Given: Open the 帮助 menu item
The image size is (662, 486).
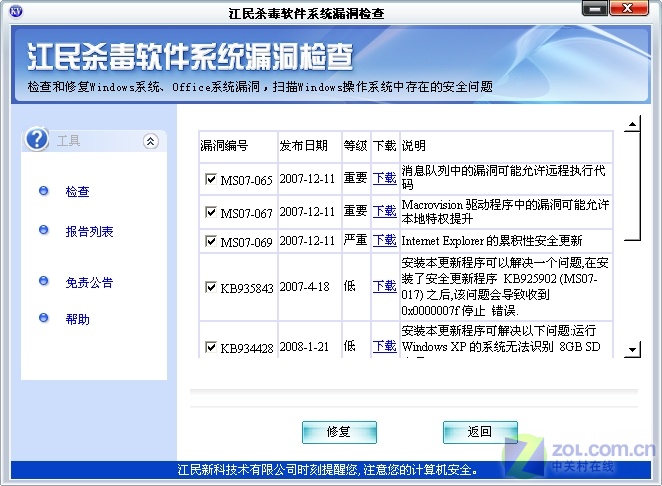Looking at the screenshot, I should click(x=77, y=319).
